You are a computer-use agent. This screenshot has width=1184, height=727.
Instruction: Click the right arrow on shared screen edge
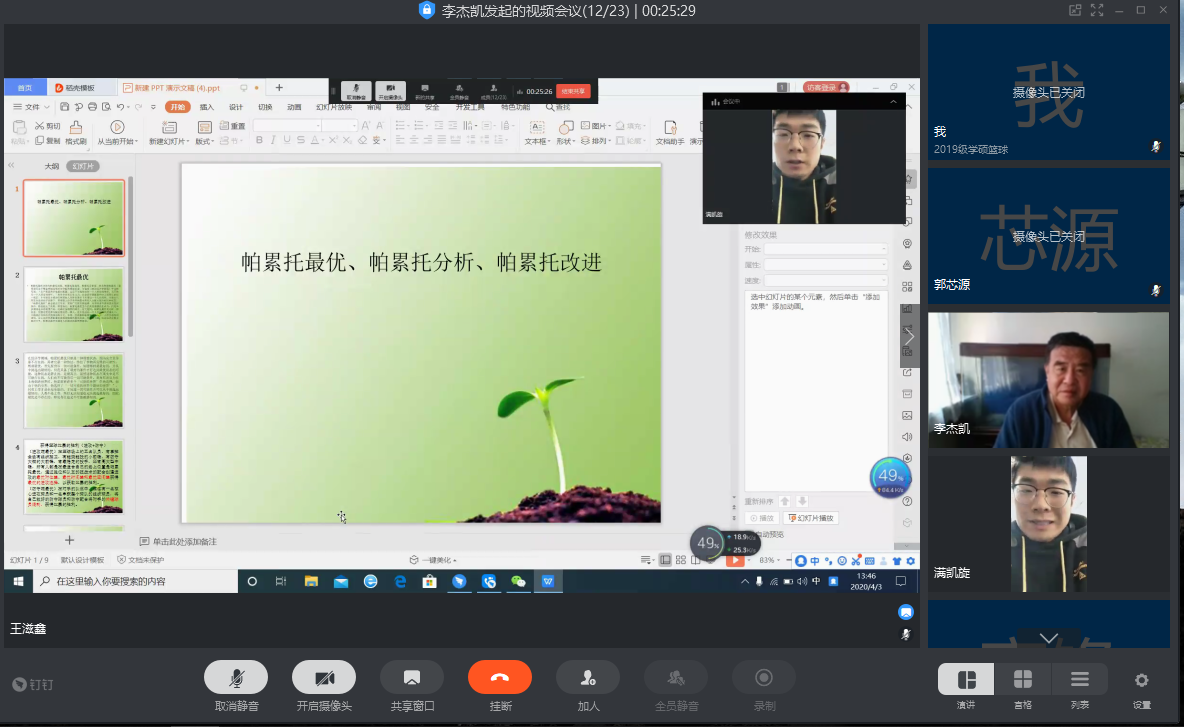pos(909,337)
